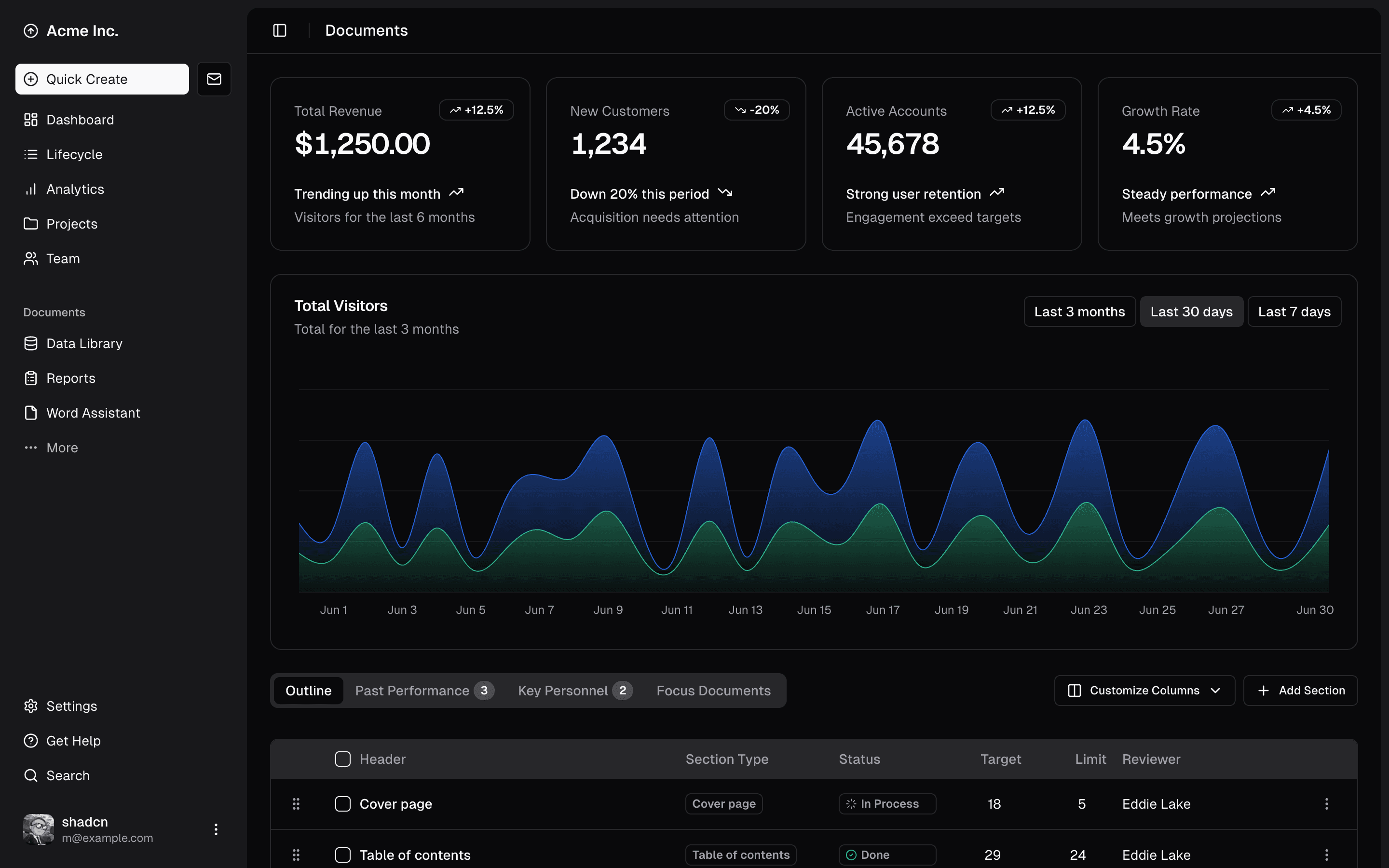The image size is (1389, 868).
Task: Click the Add Section button
Action: [1300, 691]
